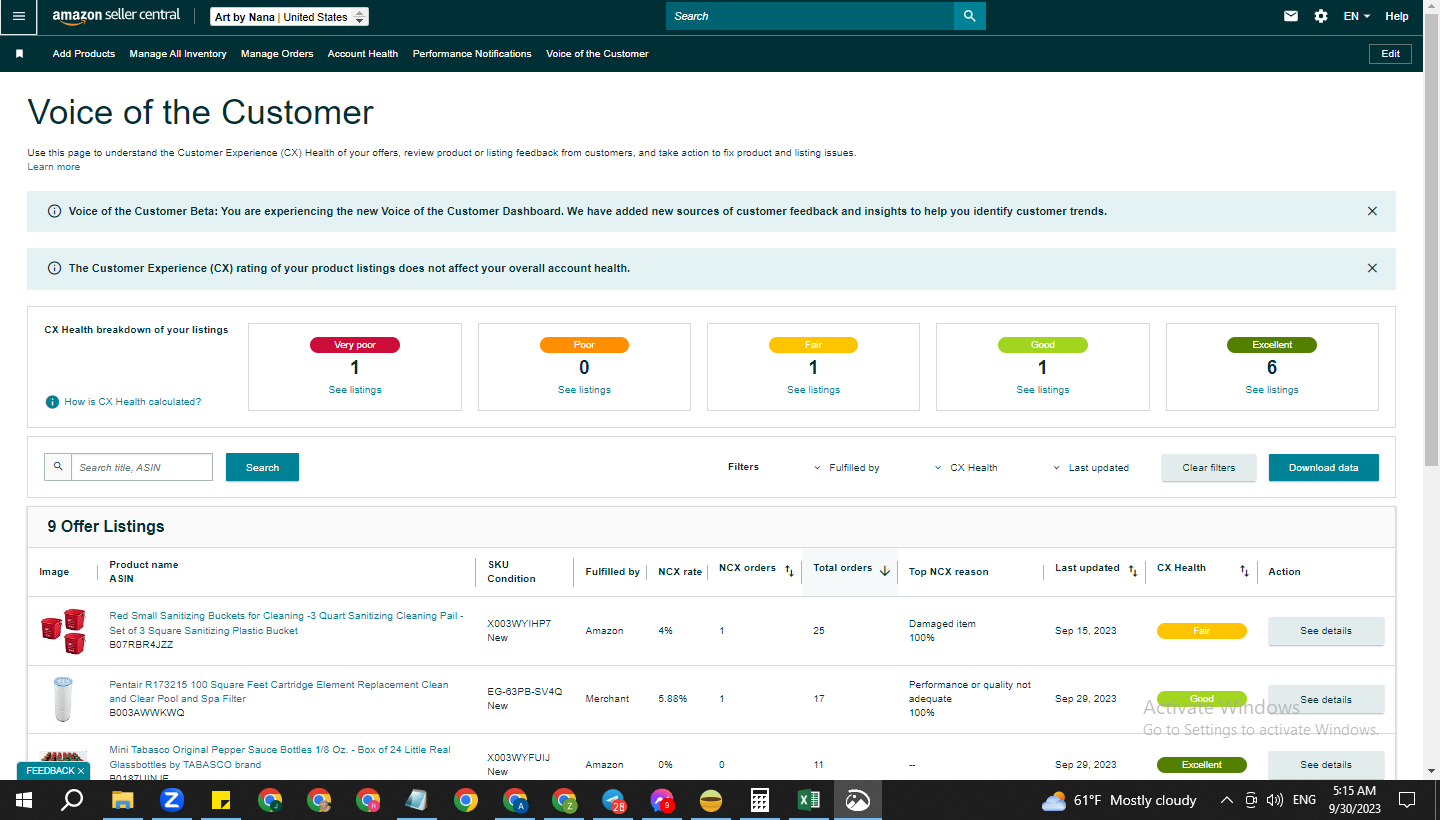
Task: Open the Art by Nana account switcher
Action: tap(289, 17)
